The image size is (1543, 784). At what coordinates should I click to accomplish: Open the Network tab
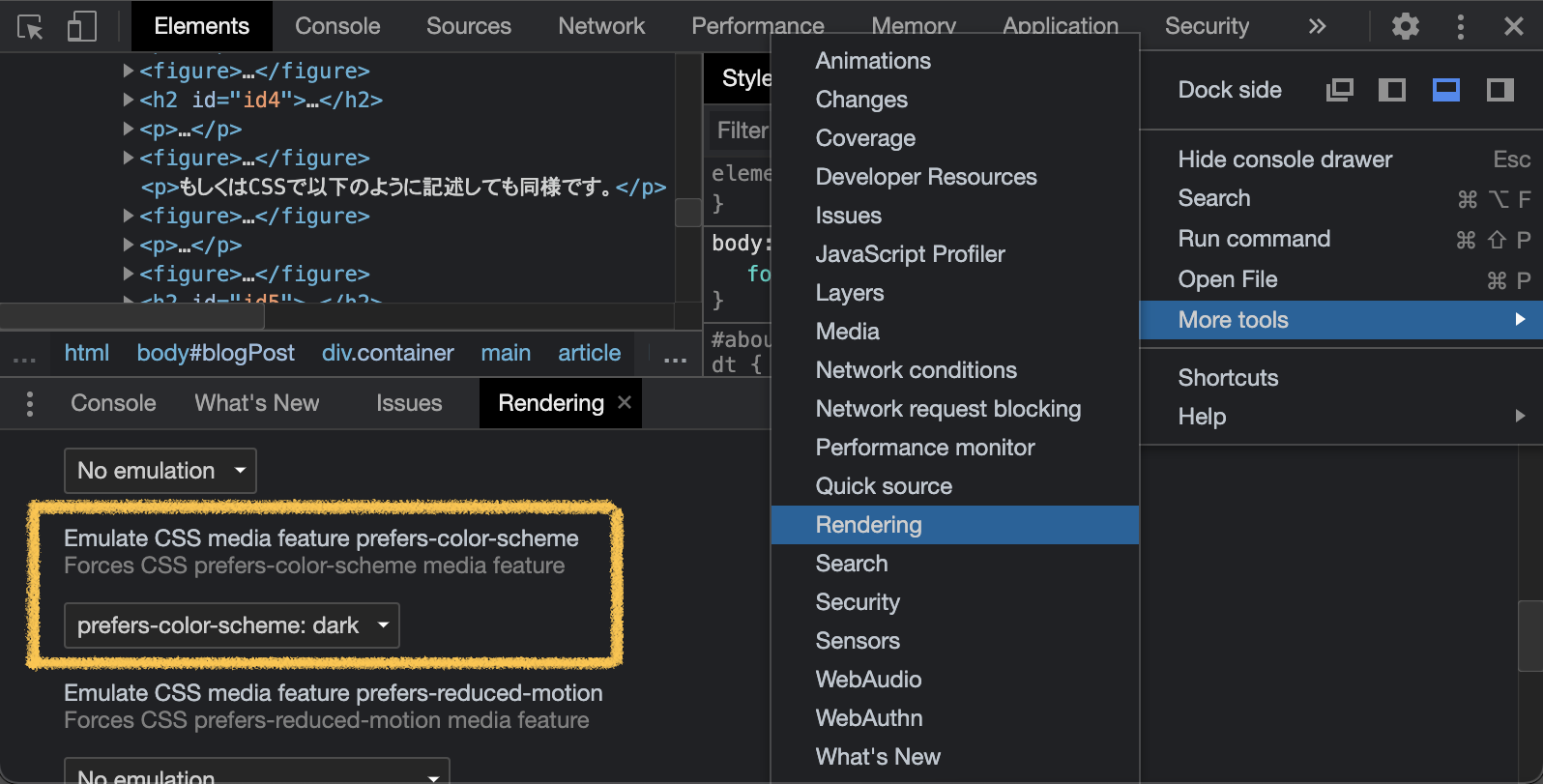[601, 26]
